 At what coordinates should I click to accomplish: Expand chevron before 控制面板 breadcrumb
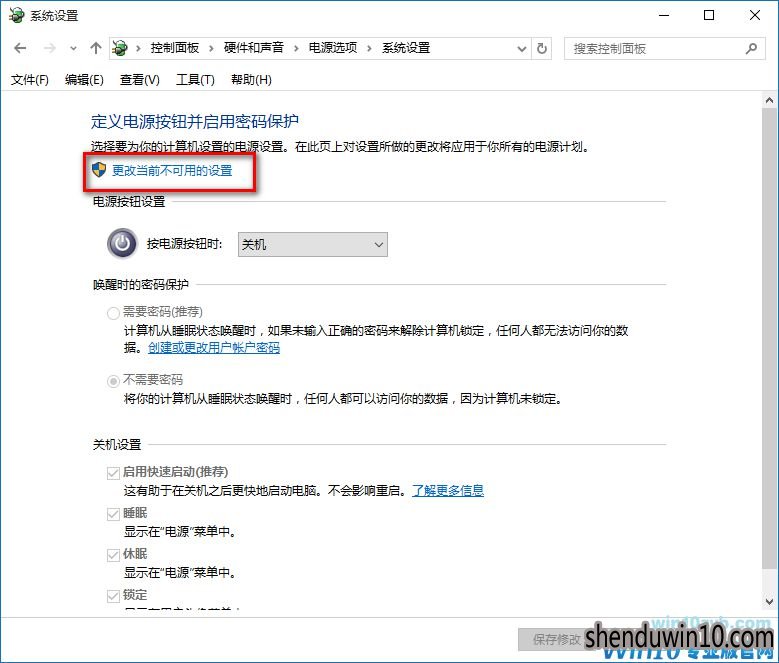click(139, 49)
